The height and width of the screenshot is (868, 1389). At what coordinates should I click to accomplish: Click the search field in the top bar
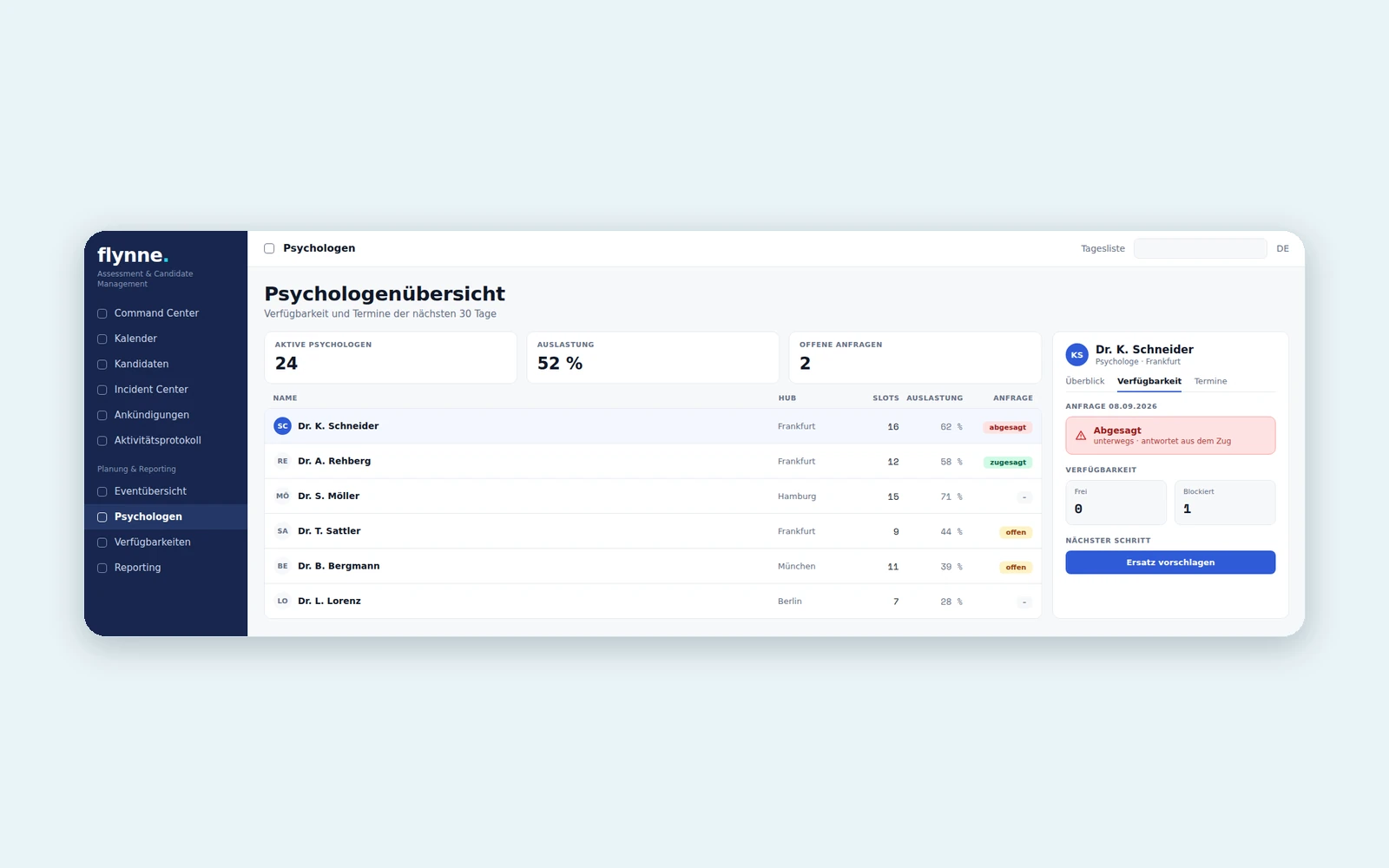[x=1200, y=248]
